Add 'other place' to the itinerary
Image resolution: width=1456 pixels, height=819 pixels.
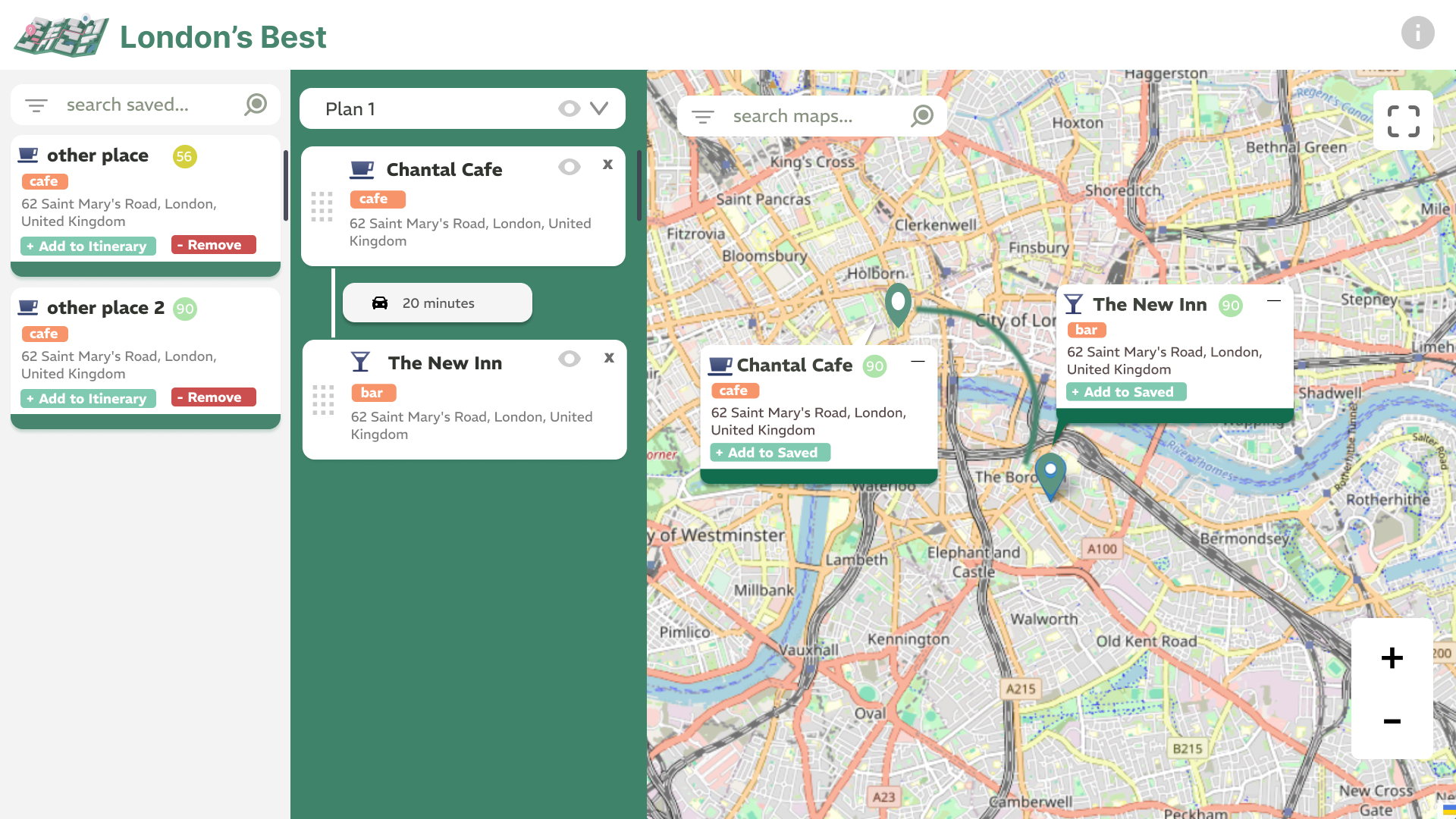click(88, 246)
